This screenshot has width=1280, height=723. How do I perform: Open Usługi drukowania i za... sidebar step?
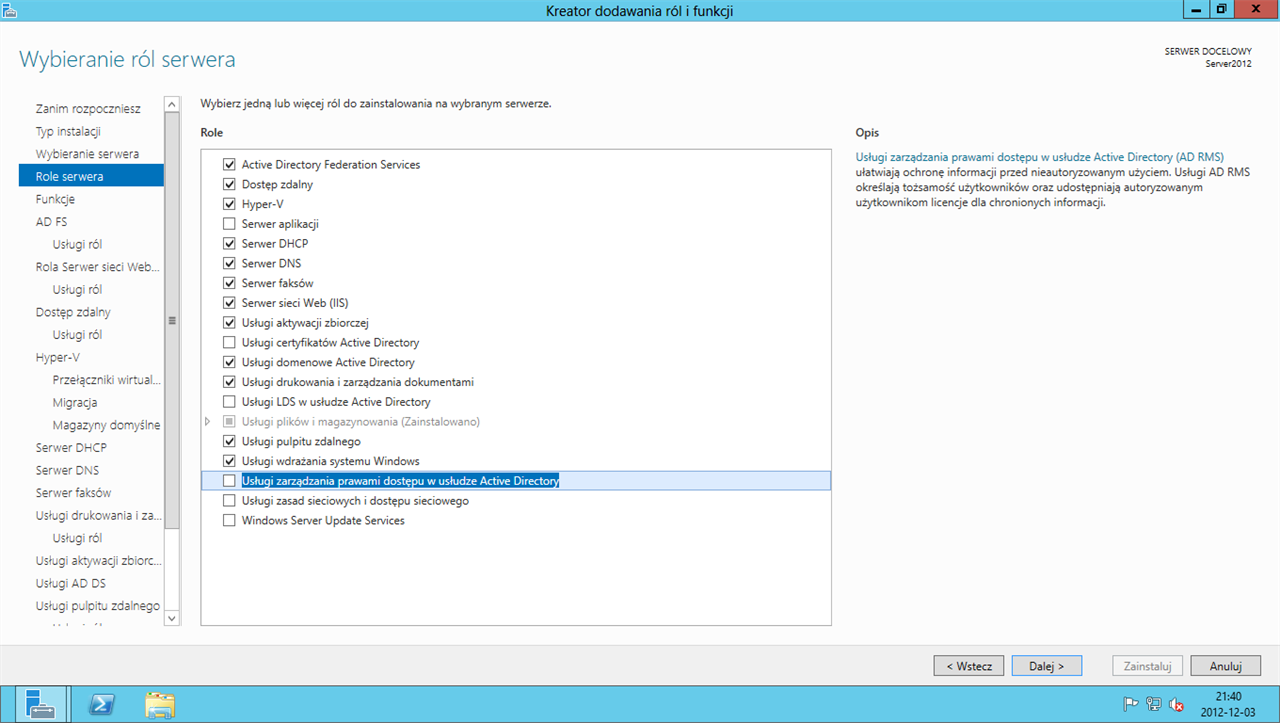(x=98, y=515)
